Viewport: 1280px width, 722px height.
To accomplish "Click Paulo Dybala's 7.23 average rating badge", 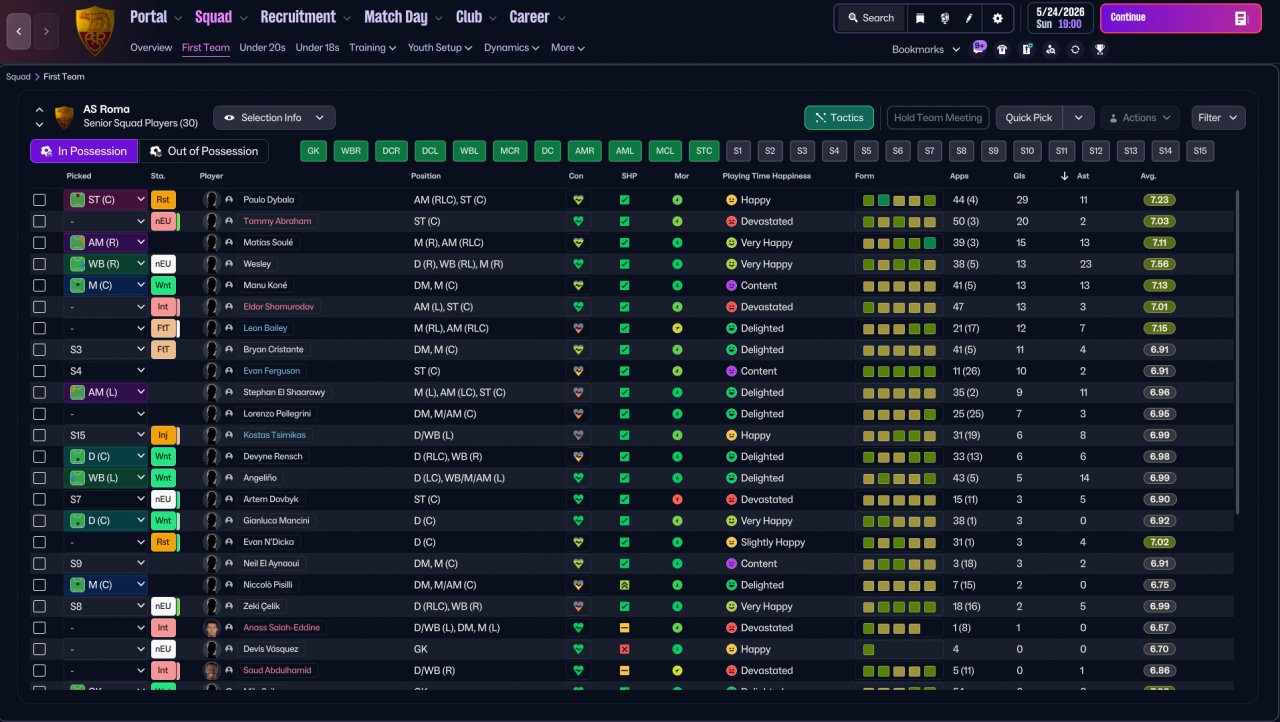I will click(1161, 200).
